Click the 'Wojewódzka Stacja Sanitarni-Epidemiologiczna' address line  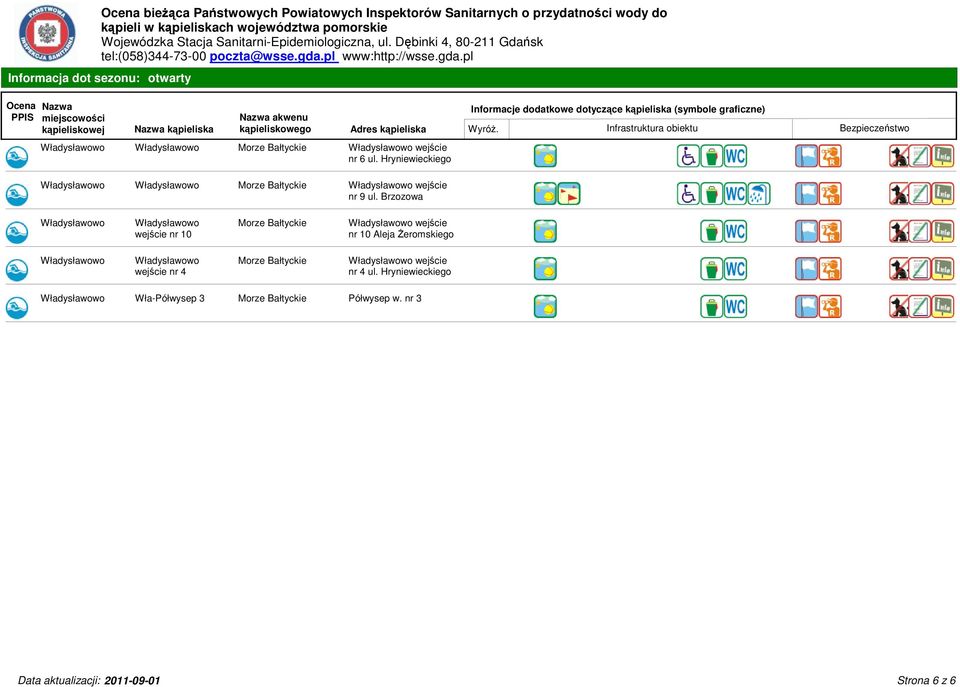[322, 42]
